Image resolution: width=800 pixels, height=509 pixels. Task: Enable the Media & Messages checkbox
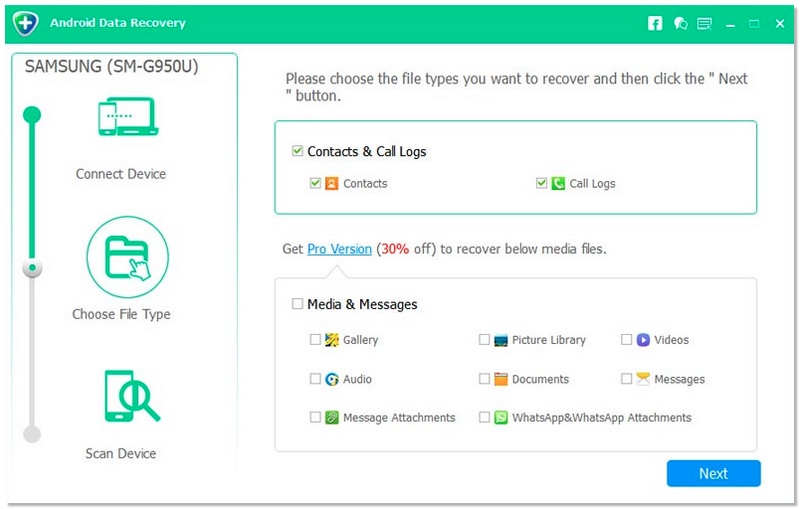pos(297,304)
